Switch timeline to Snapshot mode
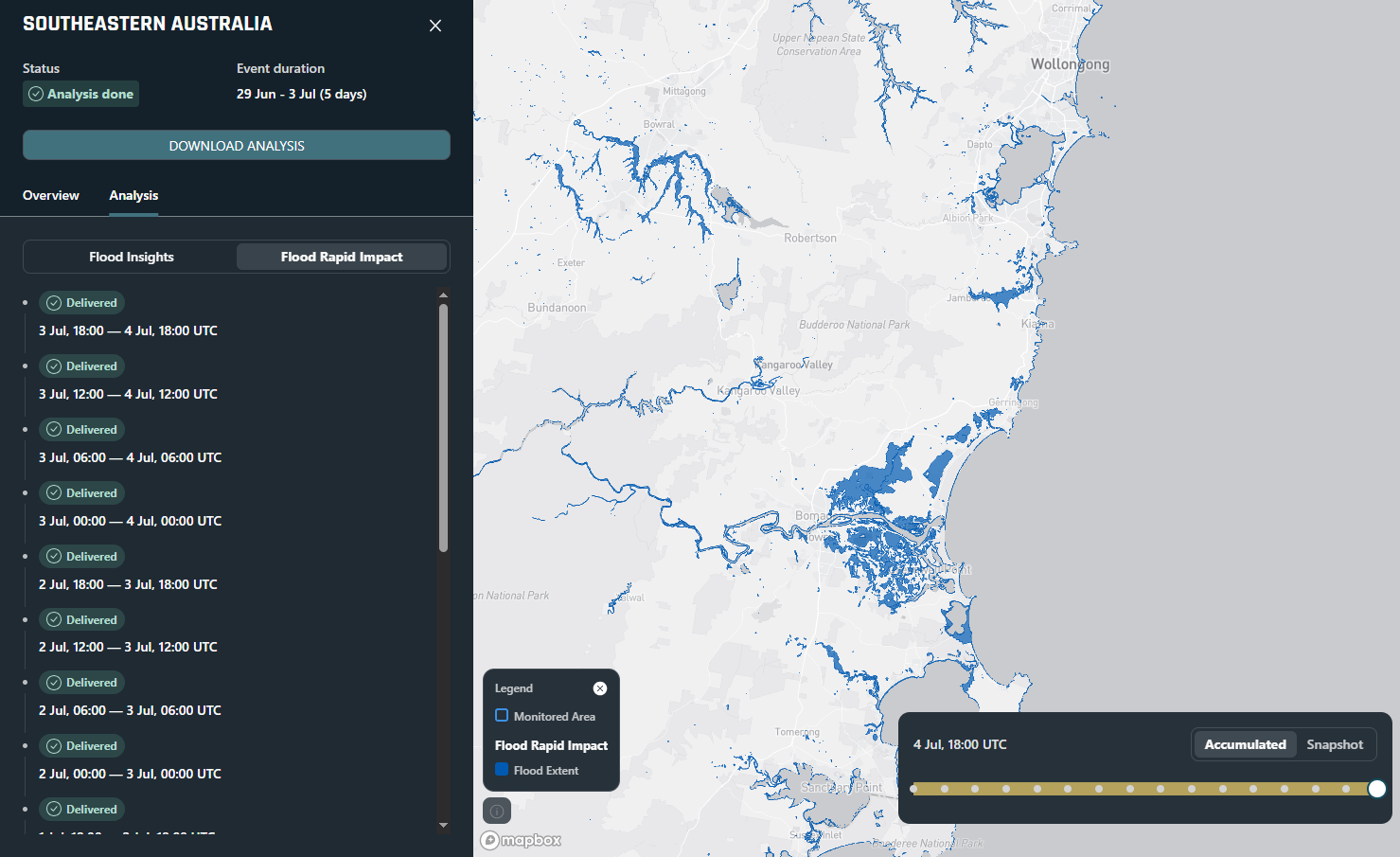Screen dimensions: 1400x857 point(1335,744)
